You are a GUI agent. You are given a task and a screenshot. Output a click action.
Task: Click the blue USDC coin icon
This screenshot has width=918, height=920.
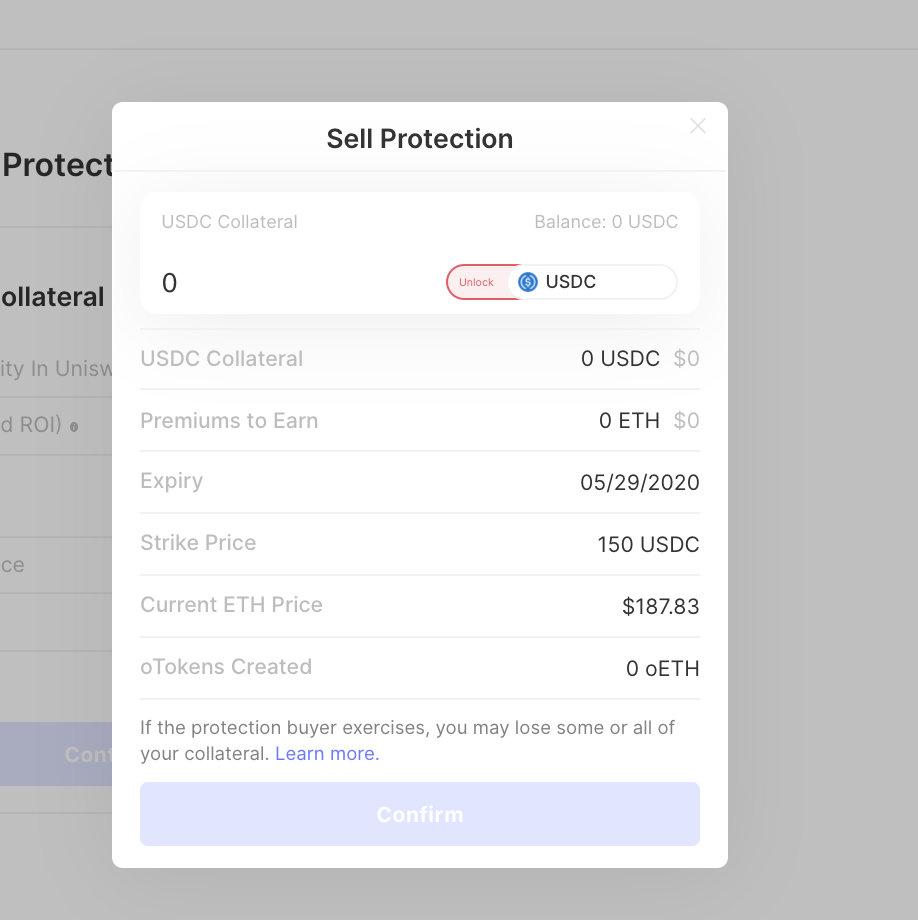tap(528, 282)
